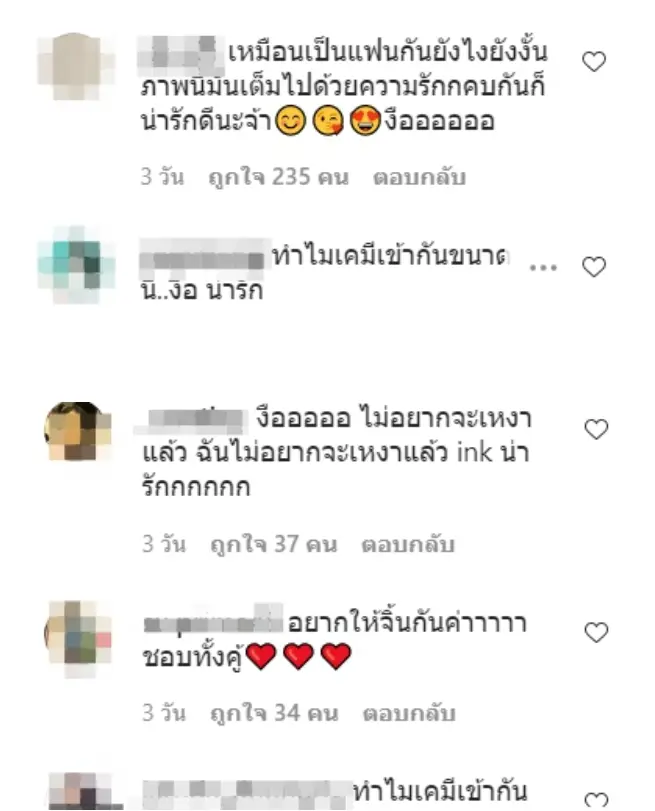Reply to the comment with 34 likes
Viewport: 655px width, 811px height.
pyautogui.click(x=409, y=713)
